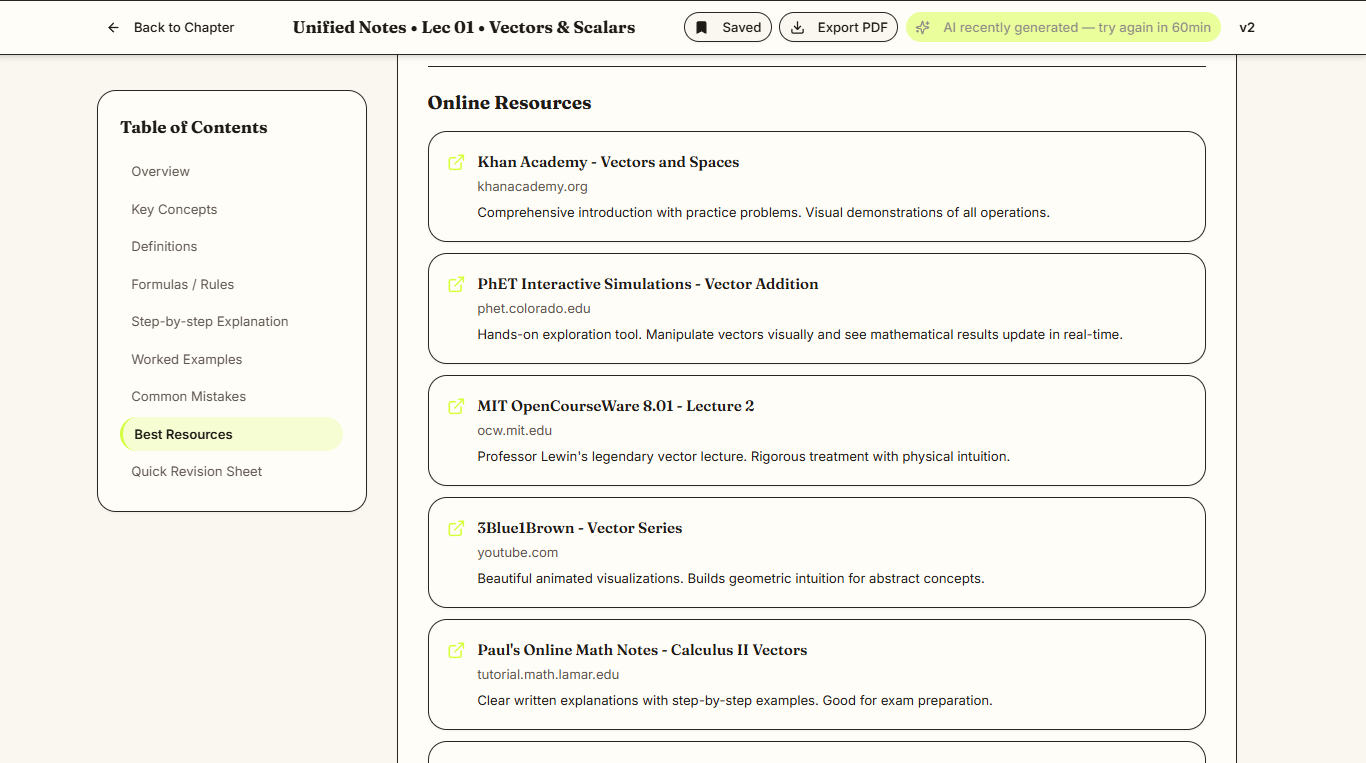Image resolution: width=1366 pixels, height=763 pixels.
Task: Jump to Common Mistakes section
Action: (x=231, y=397)
